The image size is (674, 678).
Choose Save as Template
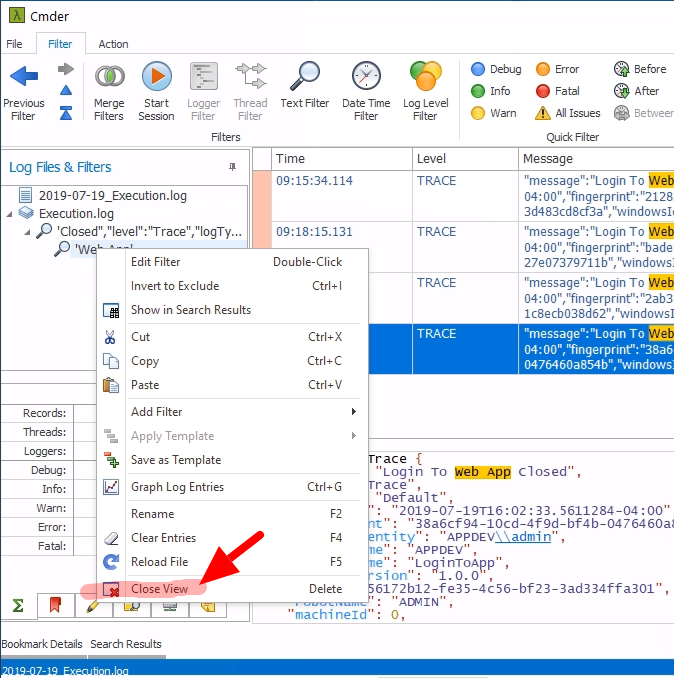[x=233, y=460]
